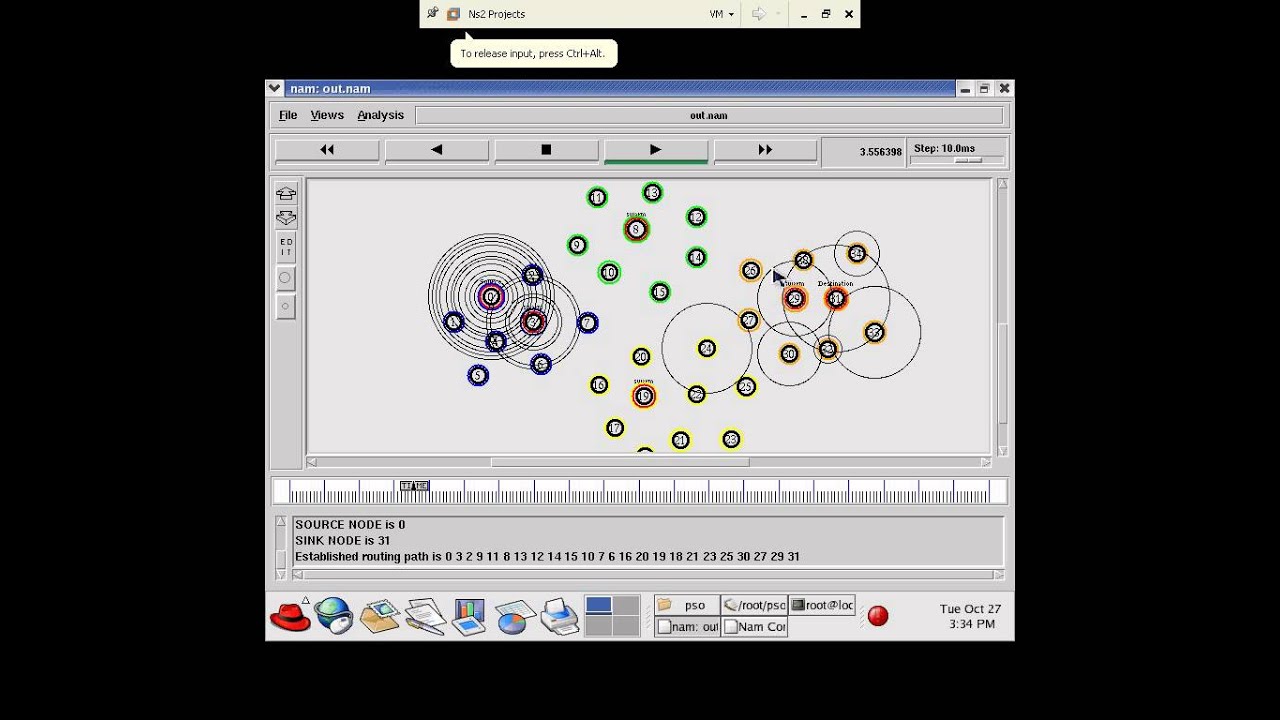This screenshot has height=720, width=1280.
Task: Open the Analysis menu
Action: tap(381, 115)
